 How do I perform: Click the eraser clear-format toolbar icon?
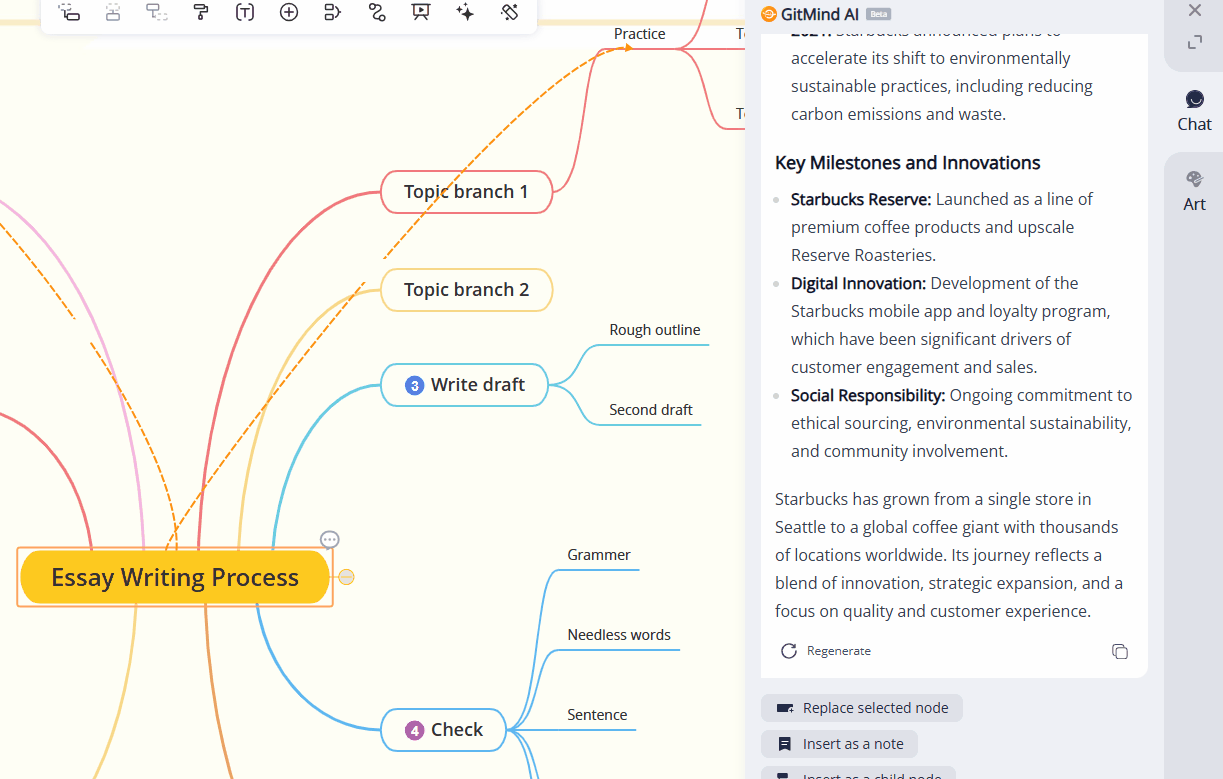pos(509,12)
